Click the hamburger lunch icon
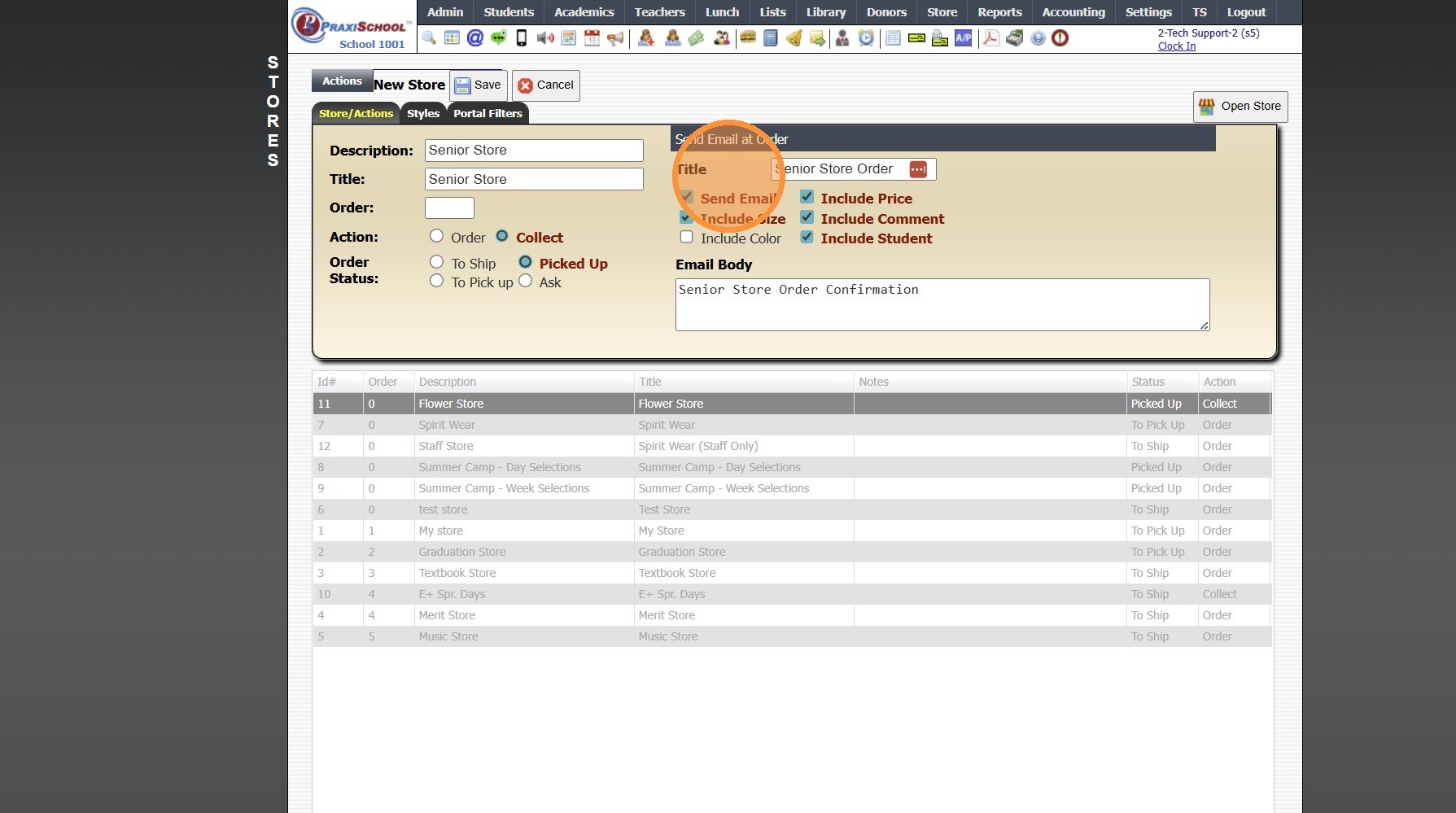This screenshot has height=813, width=1456. [748, 38]
